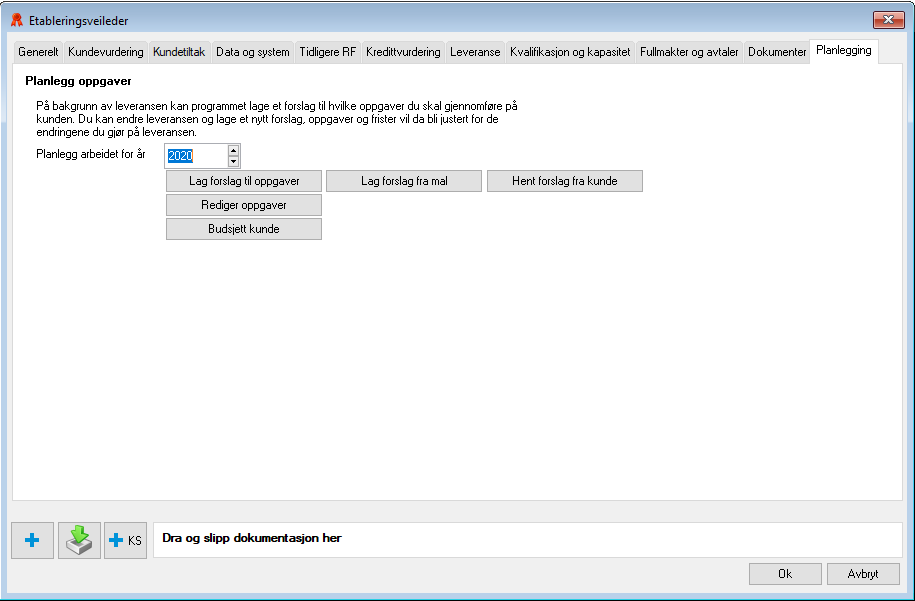Viewport: 915px width, 601px height.
Task: Click the Dra og slipp dokumentasjon drop area
Action: [x=528, y=540]
